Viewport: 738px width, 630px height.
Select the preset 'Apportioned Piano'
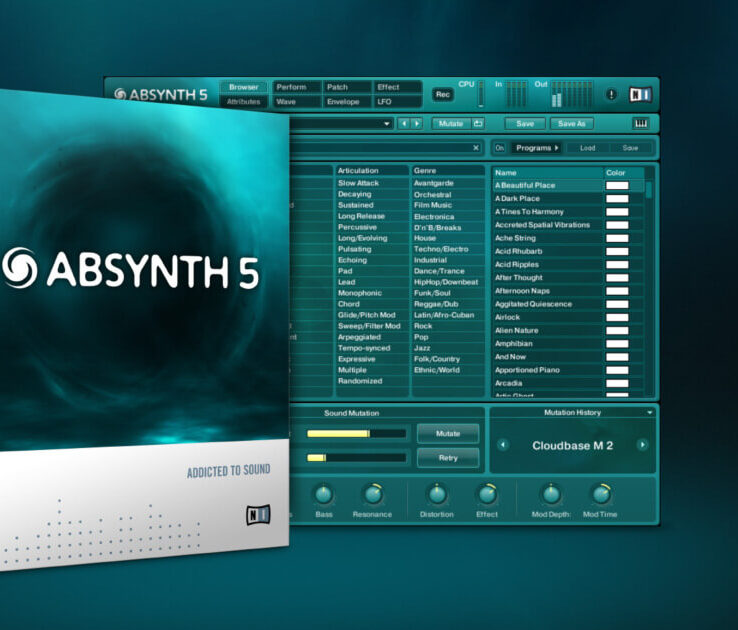(x=548, y=370)
